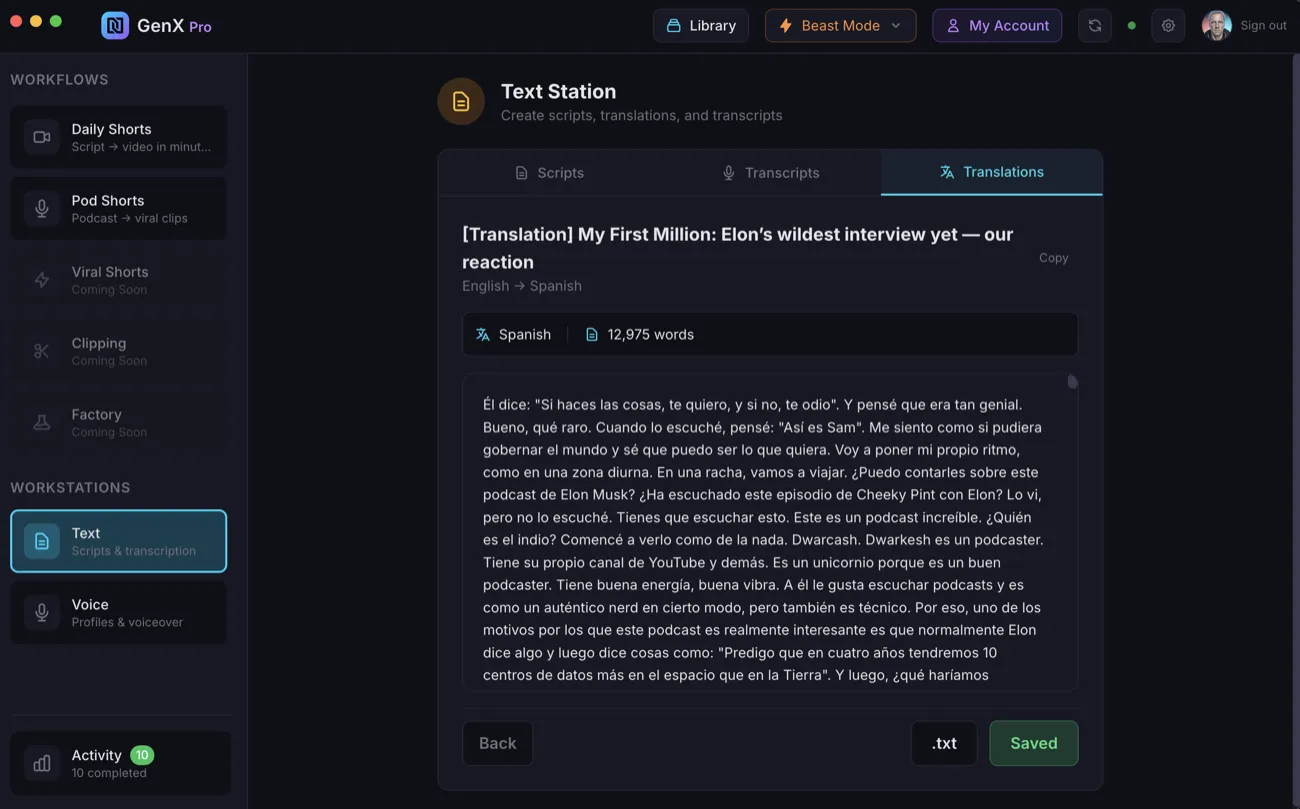Select the Translations tab
Viewport: 1300px width, 809px height.
coord(991,172)
